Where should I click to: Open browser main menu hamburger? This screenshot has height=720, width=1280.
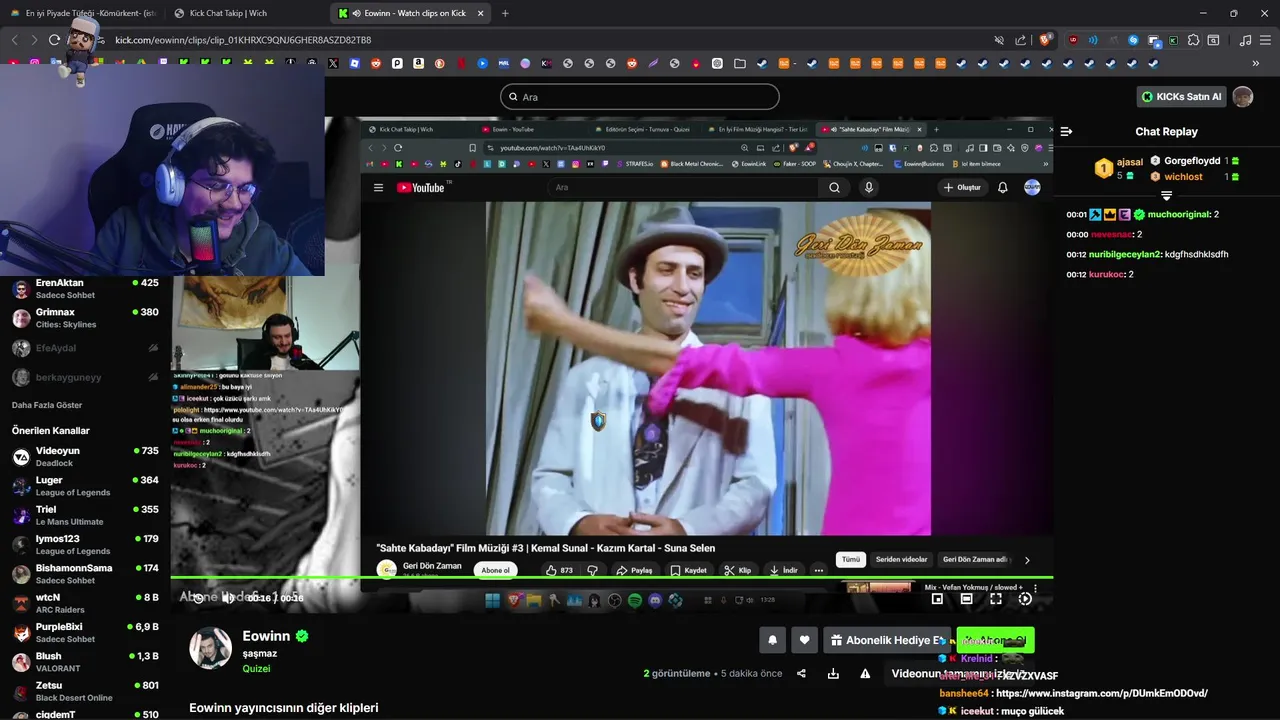1266,40
